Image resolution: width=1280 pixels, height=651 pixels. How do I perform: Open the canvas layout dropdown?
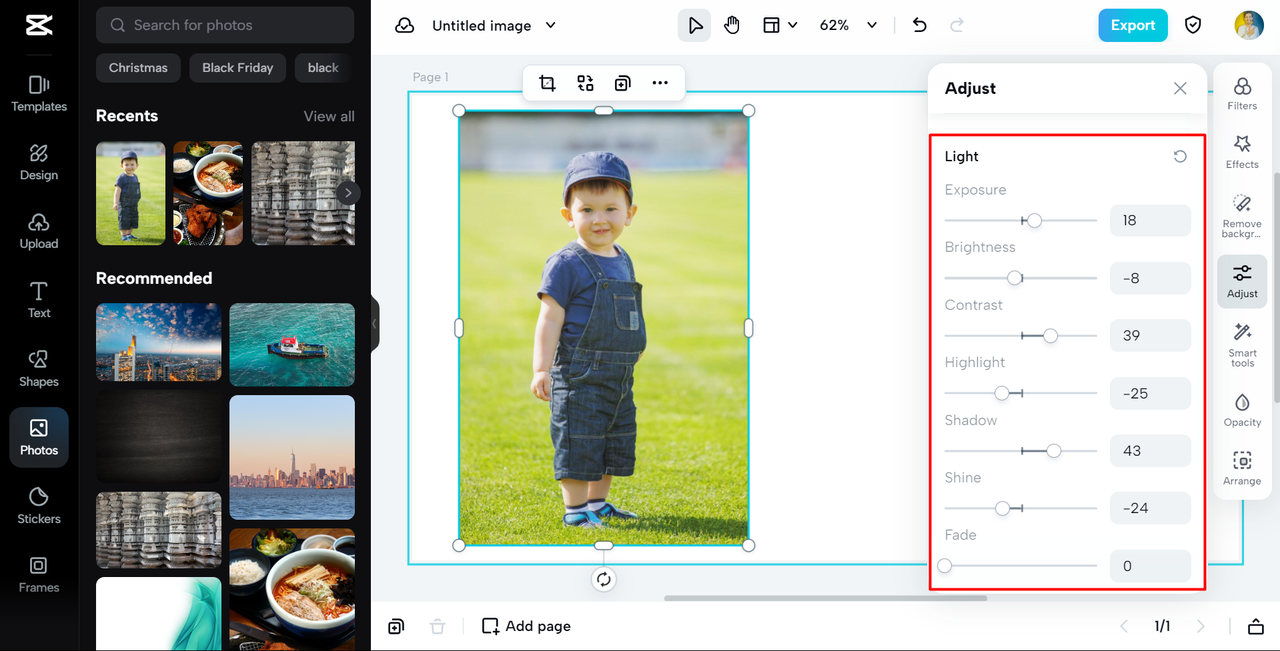780,25
